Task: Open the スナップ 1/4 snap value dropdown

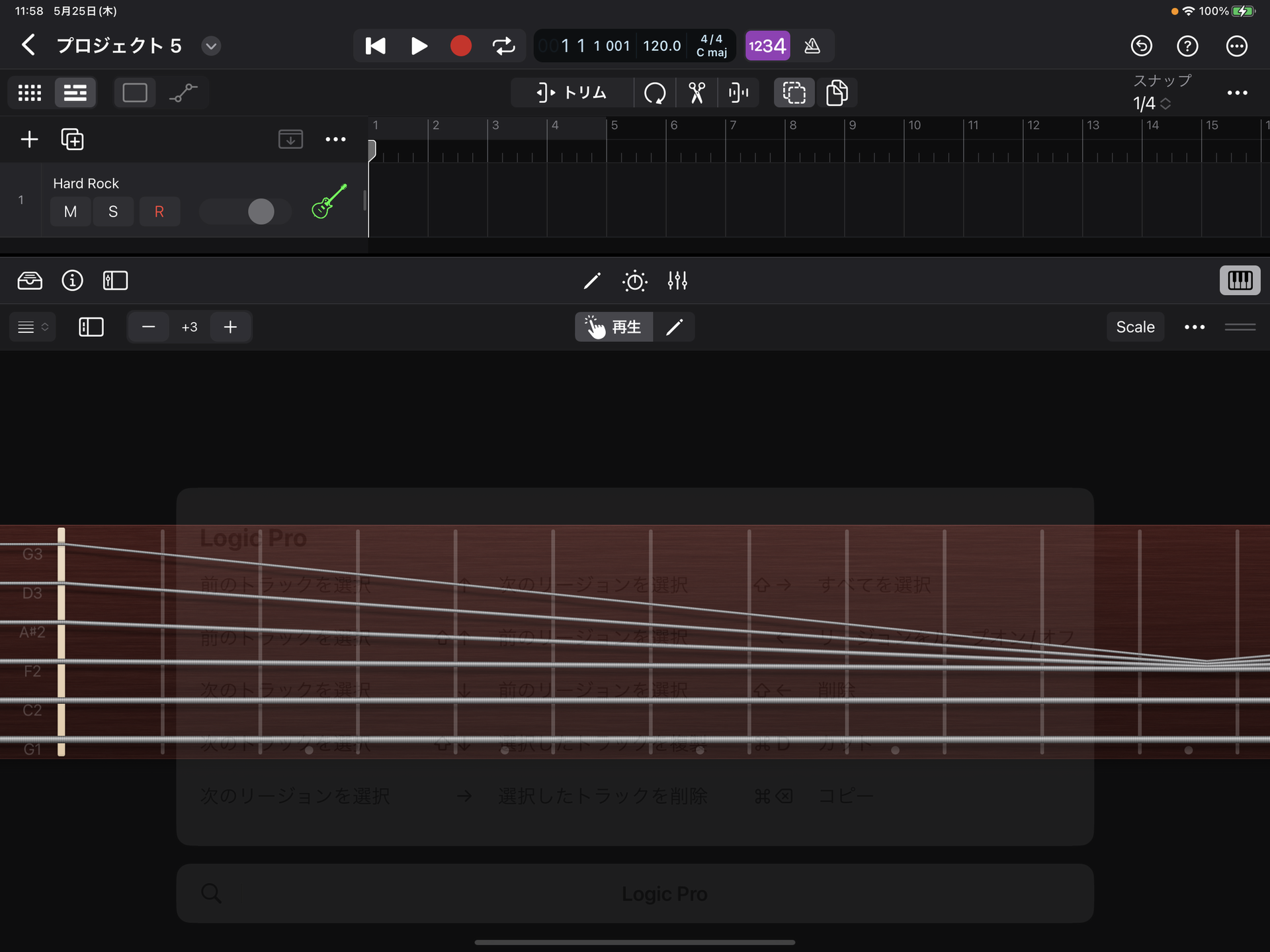Action: pyautogui.click(x=1152, y=103)
